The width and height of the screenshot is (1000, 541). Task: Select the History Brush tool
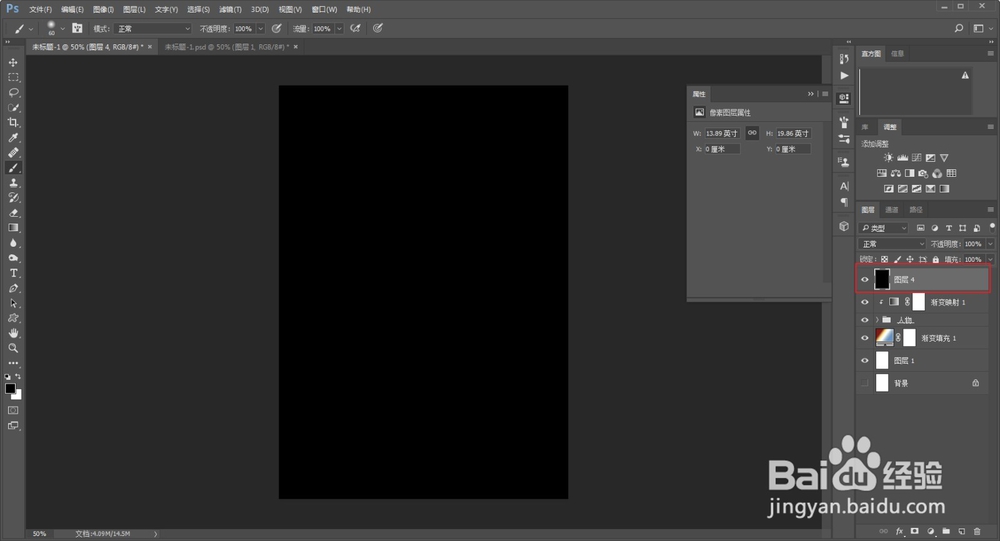13,198
